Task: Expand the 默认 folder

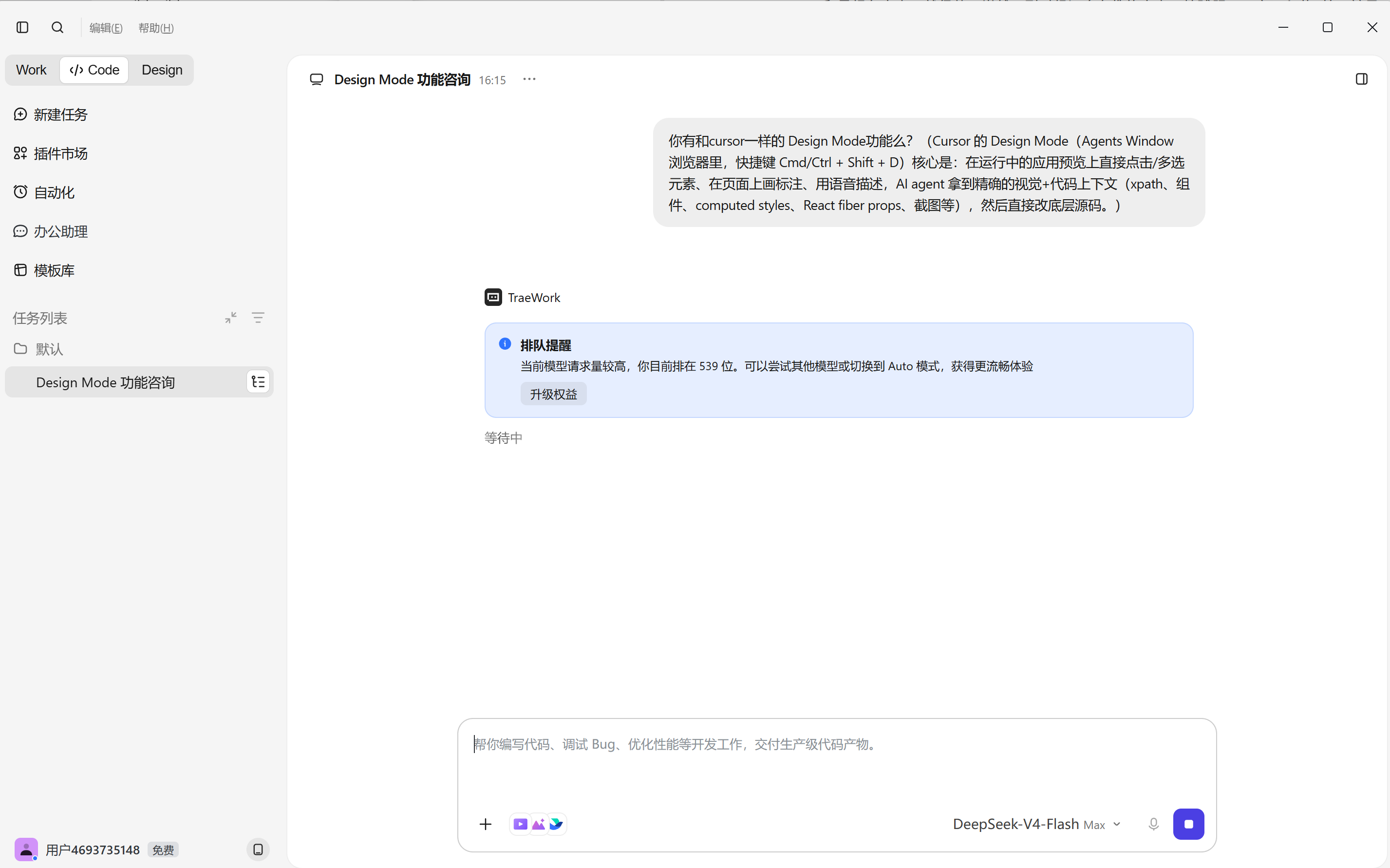Action: point(38,349)
